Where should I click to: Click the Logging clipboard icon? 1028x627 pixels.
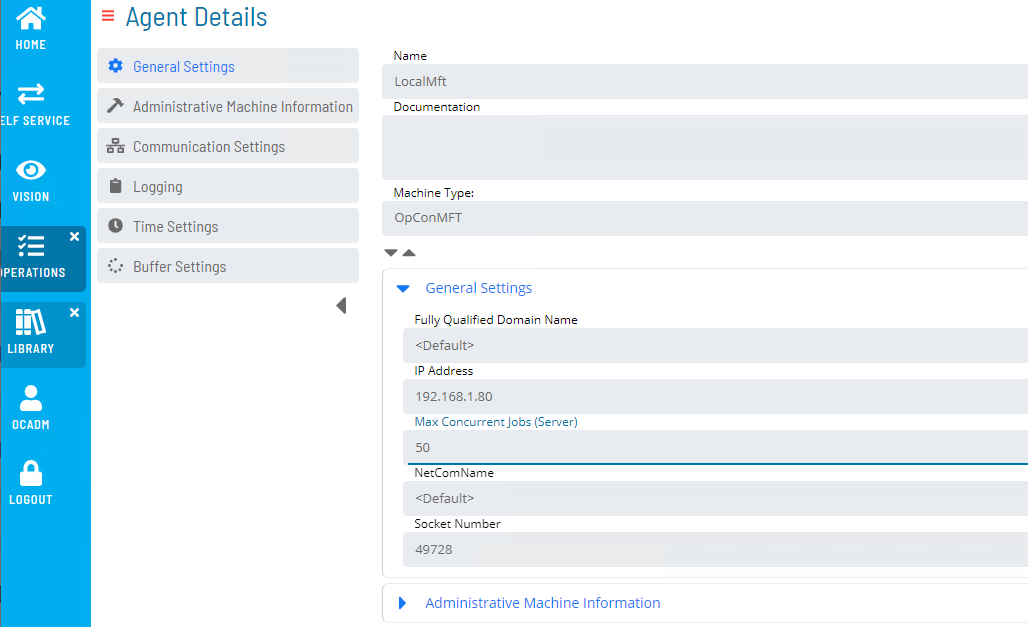[115, 186]
